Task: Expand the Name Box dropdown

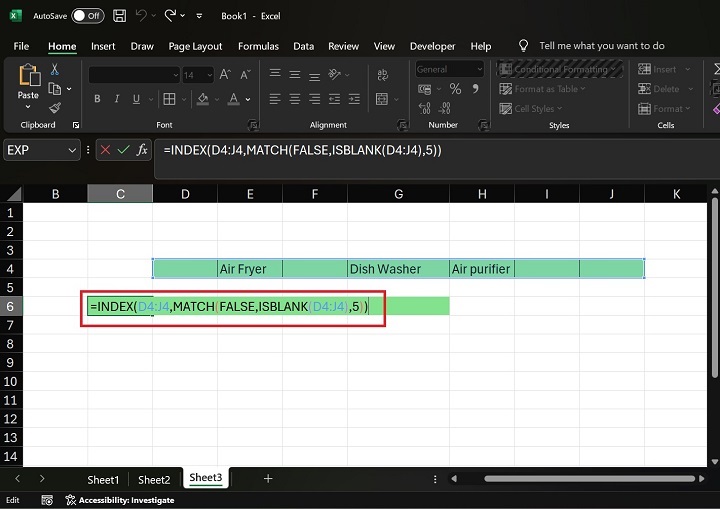Action: (x=72, y=149)
